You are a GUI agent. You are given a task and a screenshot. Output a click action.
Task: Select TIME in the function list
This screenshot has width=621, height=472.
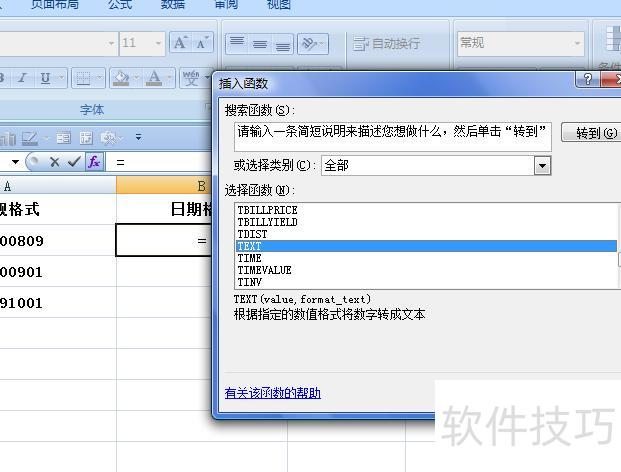[427, 258]
